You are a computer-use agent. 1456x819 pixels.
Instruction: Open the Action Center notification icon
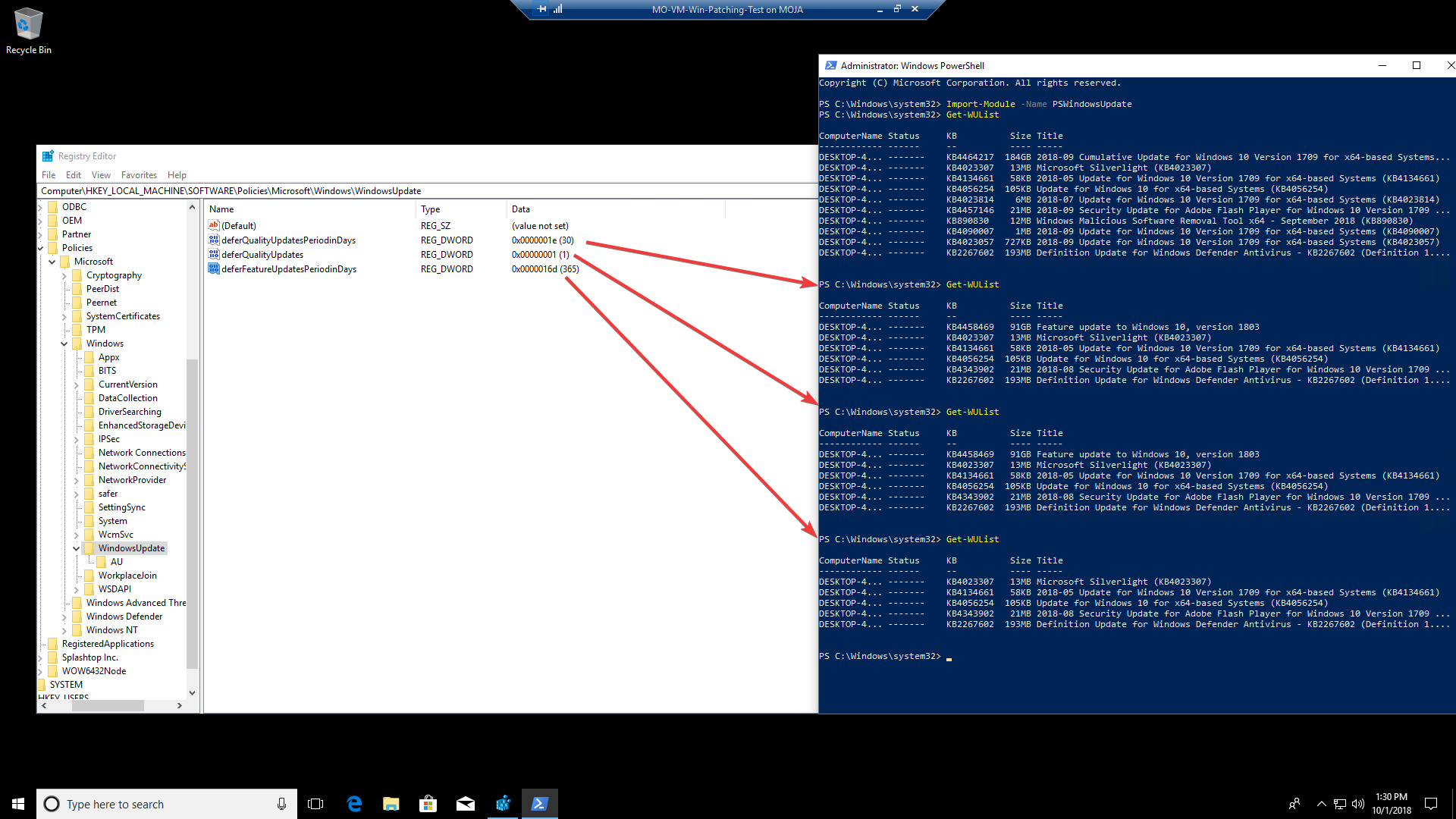click(x=1431, y=804)
